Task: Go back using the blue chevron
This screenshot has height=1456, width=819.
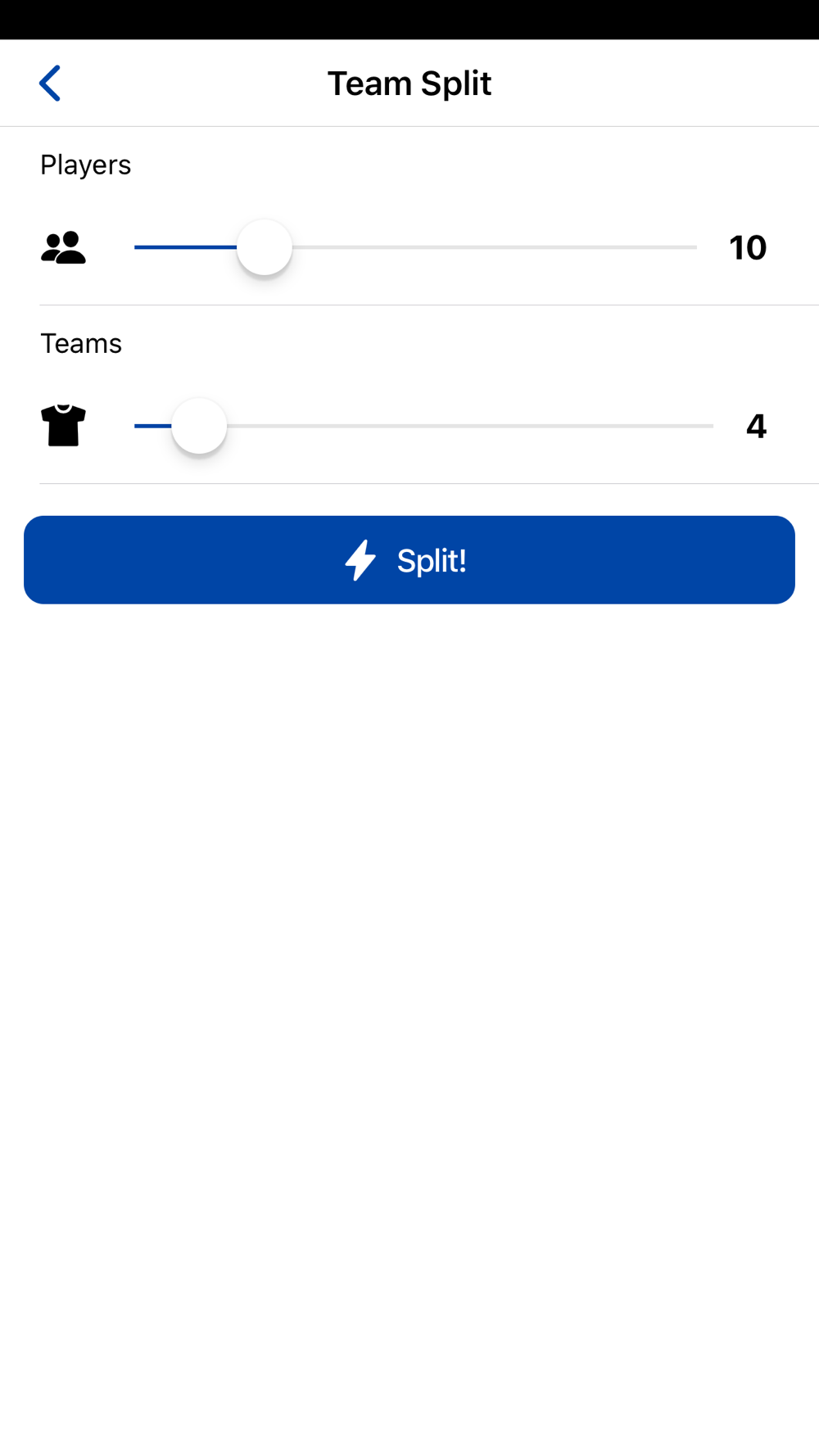Action: 50,84
